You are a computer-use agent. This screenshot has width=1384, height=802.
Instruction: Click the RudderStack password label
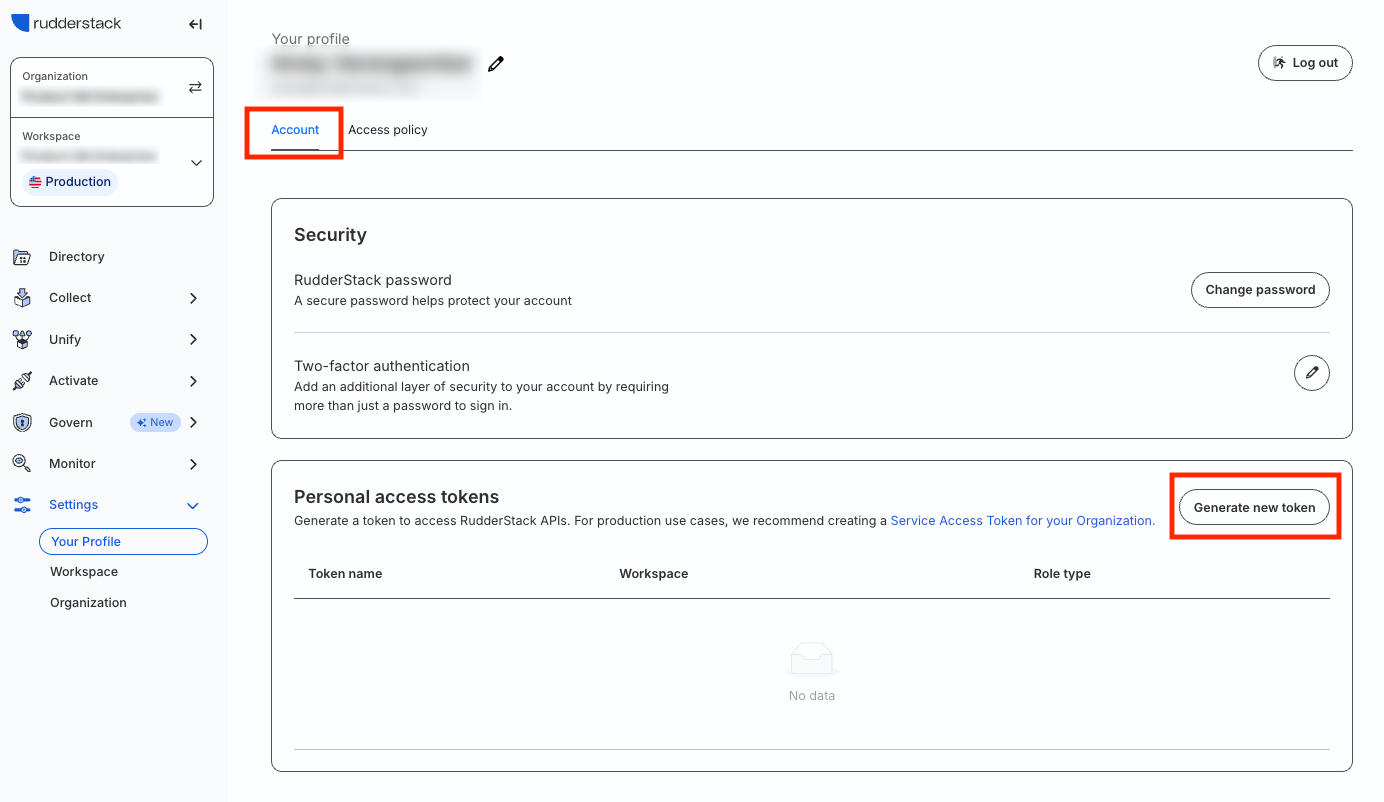[373, 280]
